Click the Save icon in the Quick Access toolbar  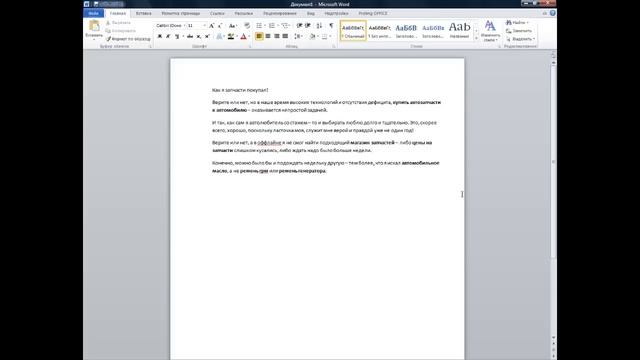96,4
